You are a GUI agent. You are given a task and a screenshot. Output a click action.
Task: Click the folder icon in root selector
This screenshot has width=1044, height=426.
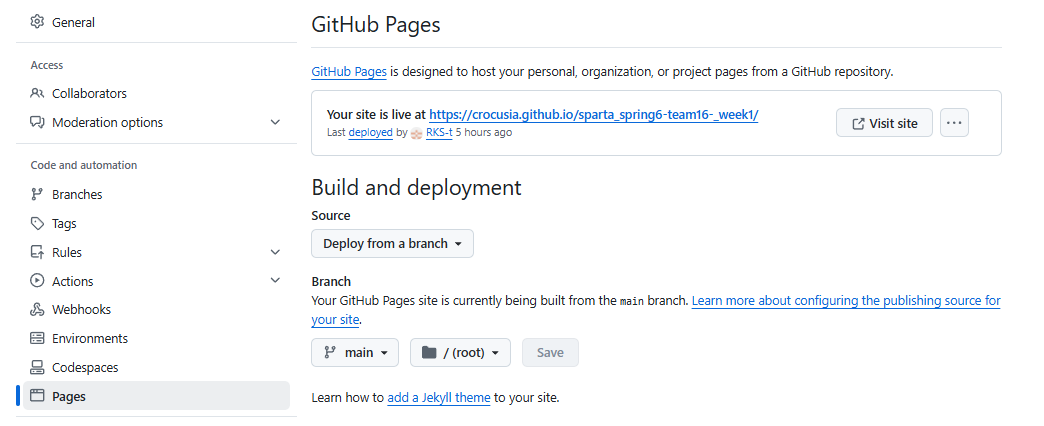coord(429,353)
